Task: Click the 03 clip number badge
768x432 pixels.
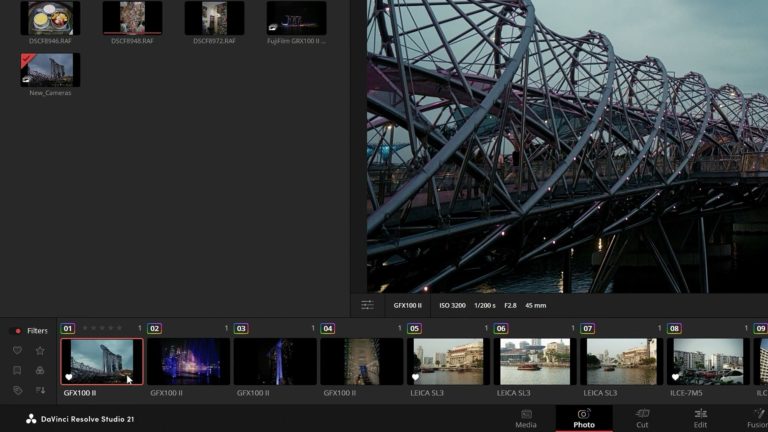Action: [241, 328]
